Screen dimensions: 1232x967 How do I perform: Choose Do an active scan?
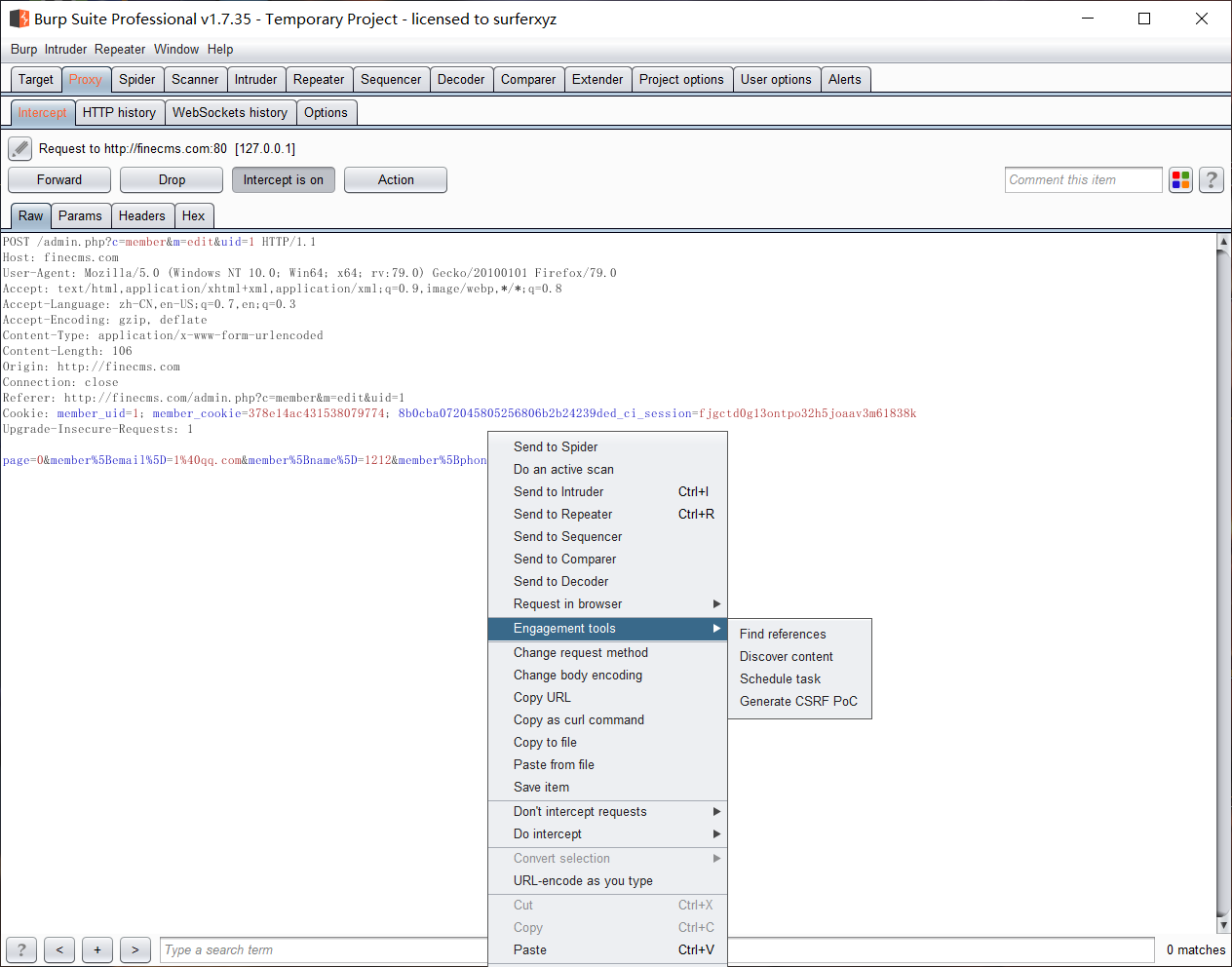607,470
